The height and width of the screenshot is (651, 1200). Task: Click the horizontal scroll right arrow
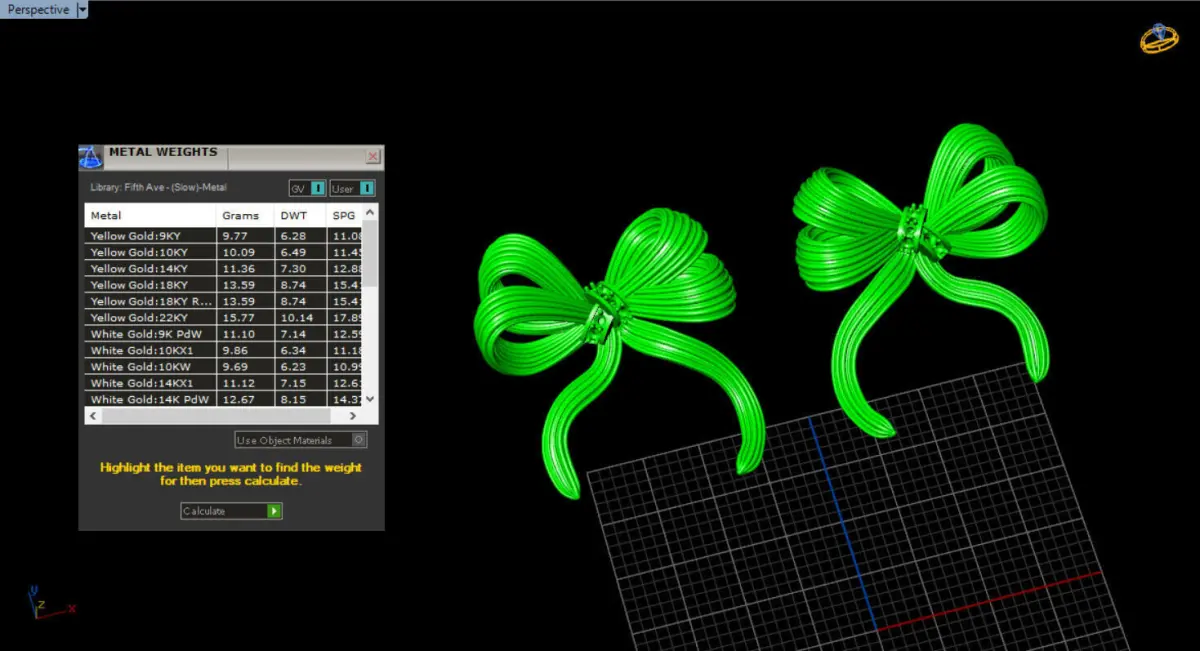(355, 414)
